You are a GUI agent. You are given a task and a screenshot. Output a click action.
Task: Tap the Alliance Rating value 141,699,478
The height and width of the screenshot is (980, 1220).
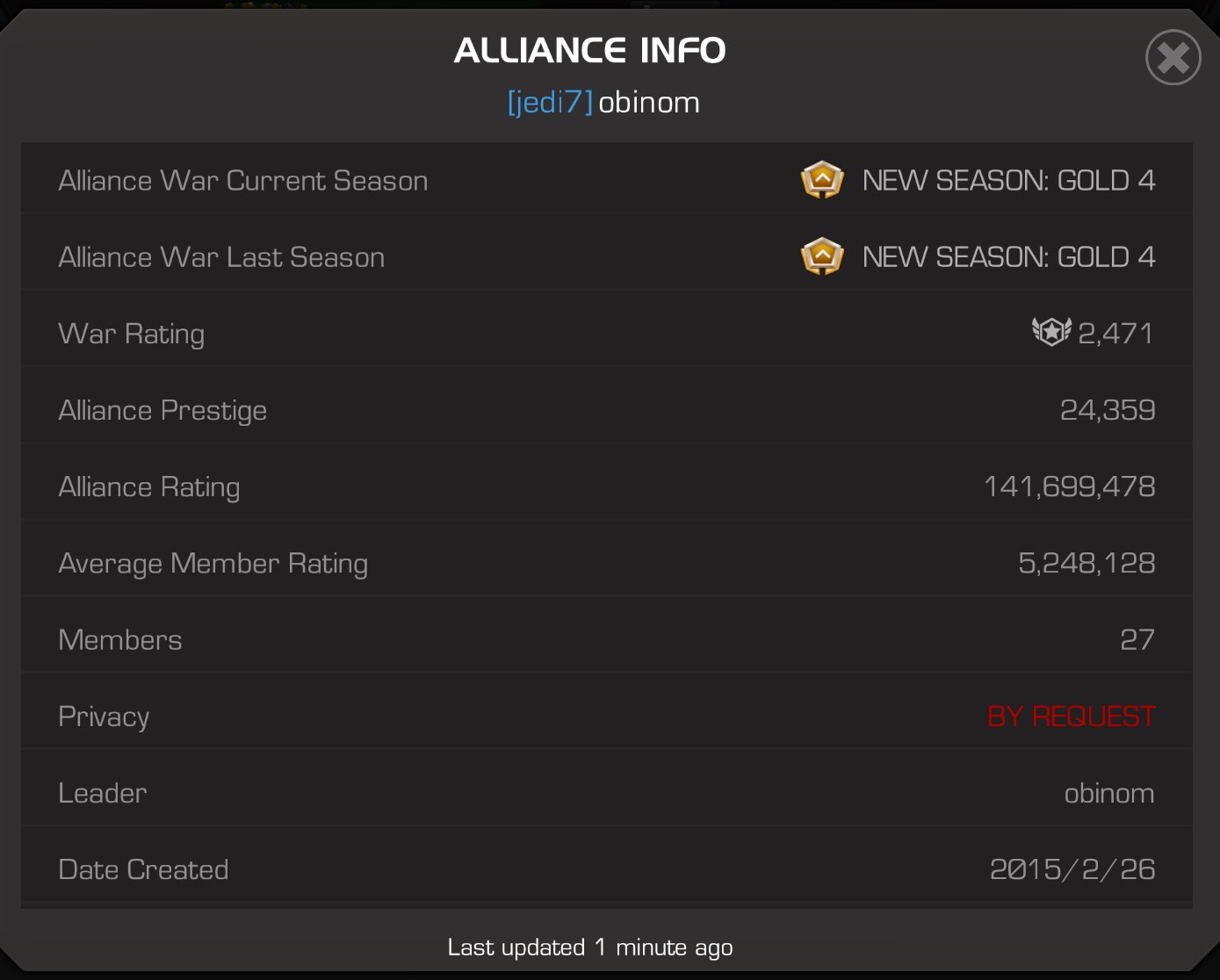[x=1070, y=486]
